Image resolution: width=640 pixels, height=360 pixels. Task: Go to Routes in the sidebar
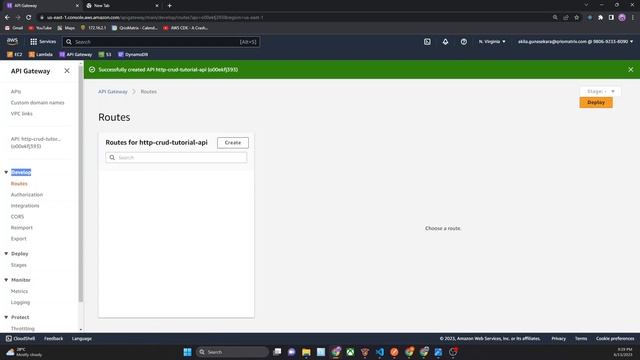tap(19, 184)
